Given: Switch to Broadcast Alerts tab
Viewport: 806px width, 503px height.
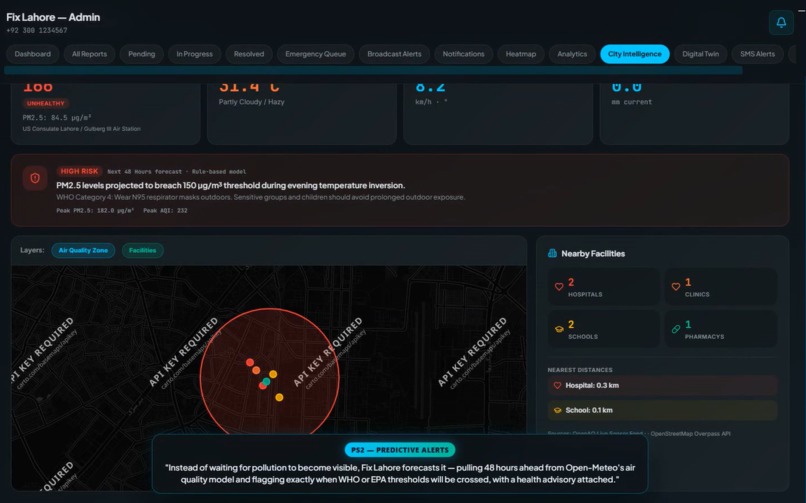Looking at the screenshot, I should click(394, 54).
